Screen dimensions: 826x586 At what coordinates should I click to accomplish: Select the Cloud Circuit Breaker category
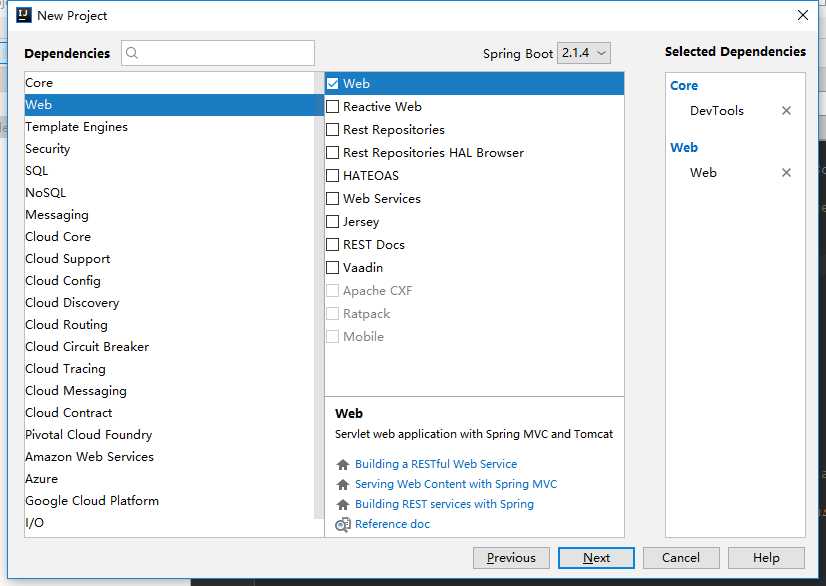point(170,347)
